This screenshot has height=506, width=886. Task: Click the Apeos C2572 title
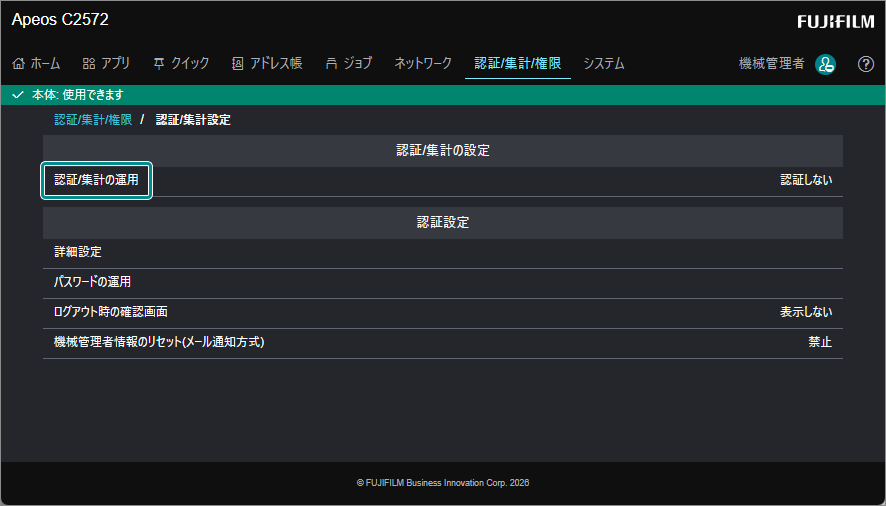[60, 20]
